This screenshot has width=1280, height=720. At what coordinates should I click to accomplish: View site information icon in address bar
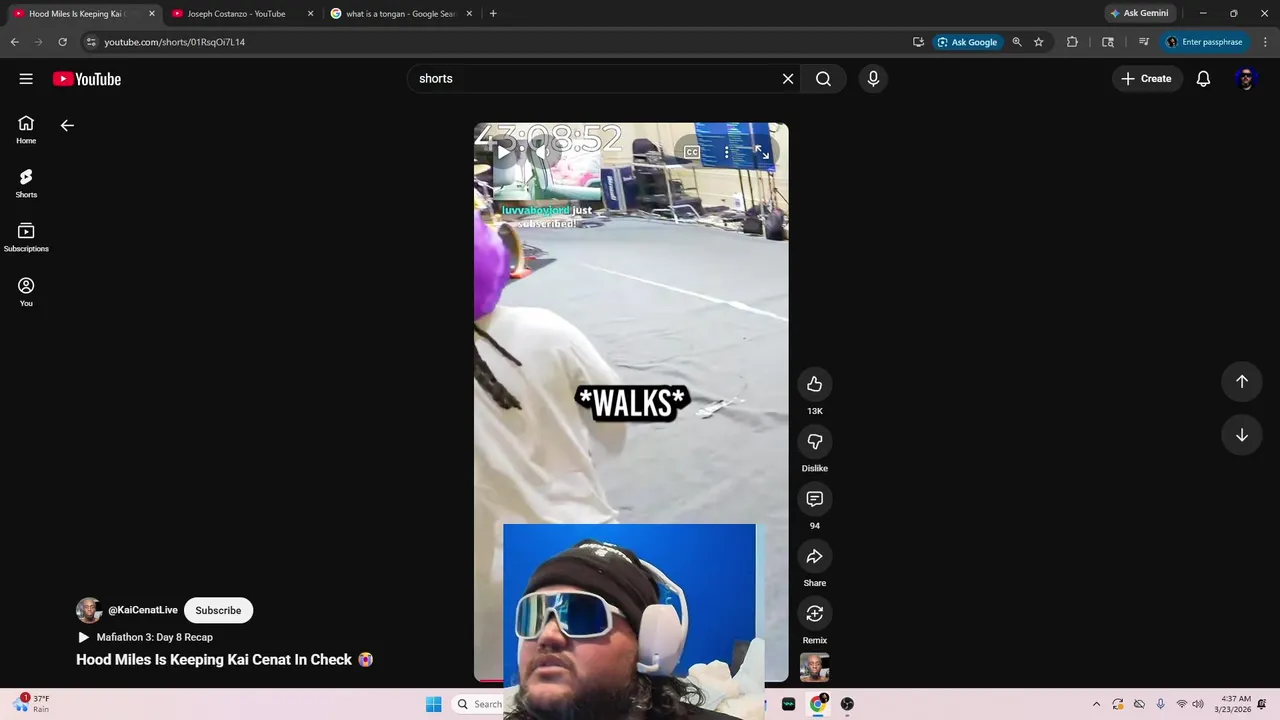click(91, 42)
